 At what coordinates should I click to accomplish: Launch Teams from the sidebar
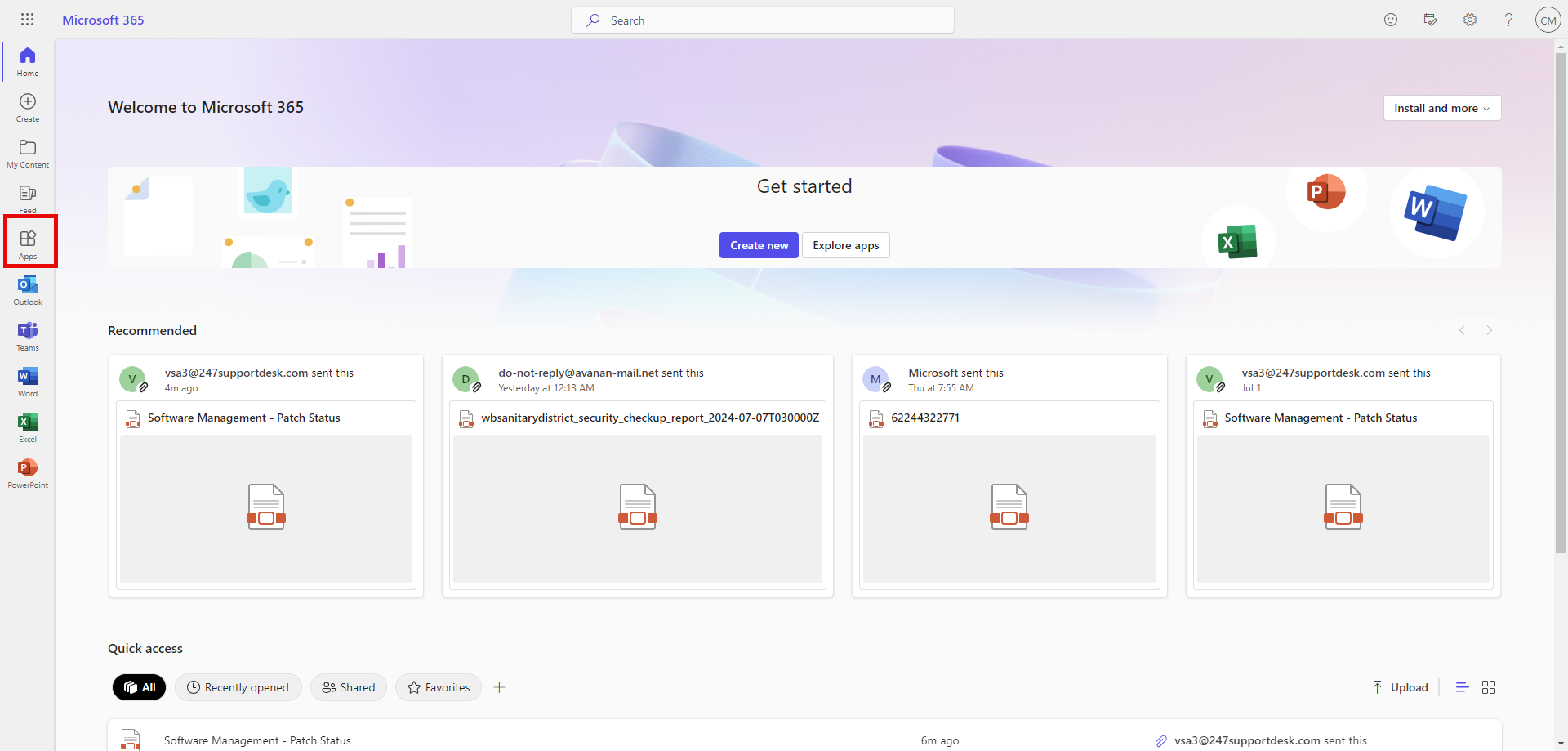tap(28, 337)
